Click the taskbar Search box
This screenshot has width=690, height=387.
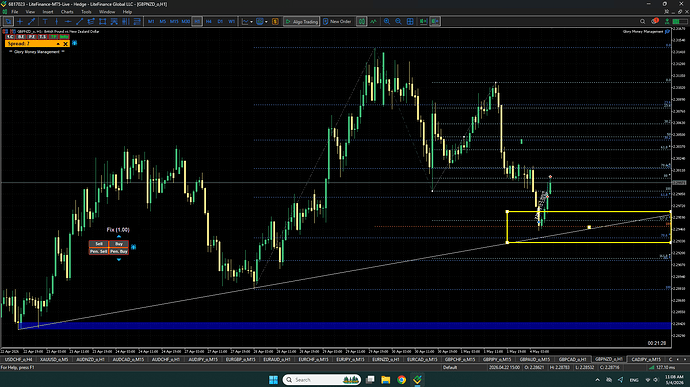click(322, 380)
